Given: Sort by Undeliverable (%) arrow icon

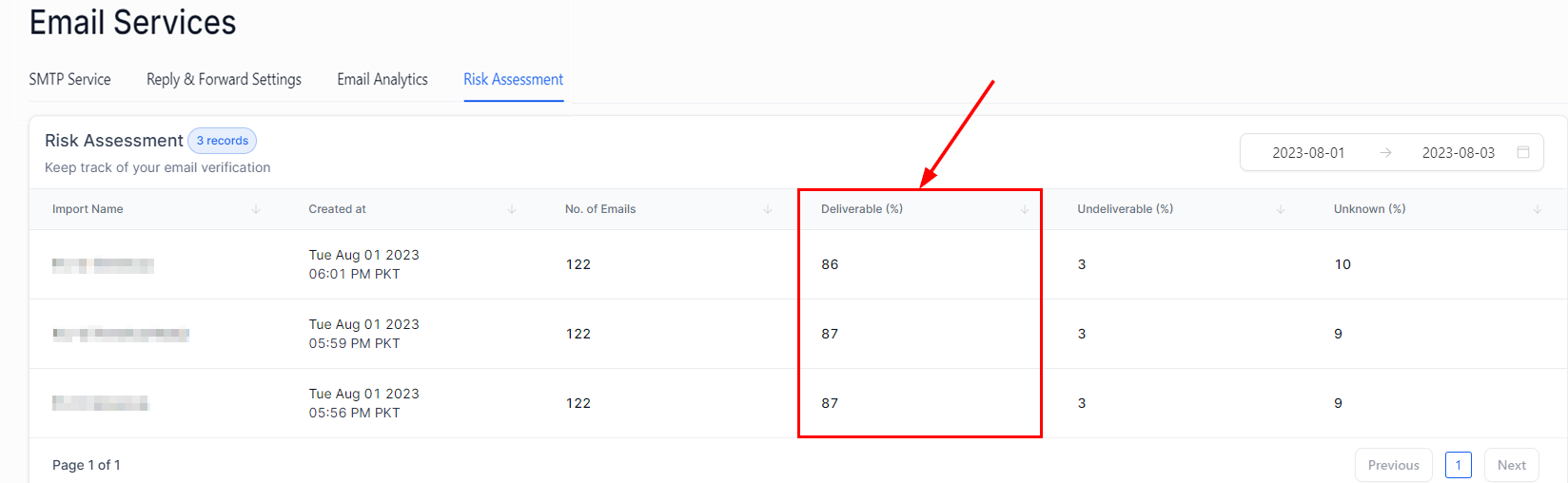Looking at the screenshot, I should (1281, 209).
